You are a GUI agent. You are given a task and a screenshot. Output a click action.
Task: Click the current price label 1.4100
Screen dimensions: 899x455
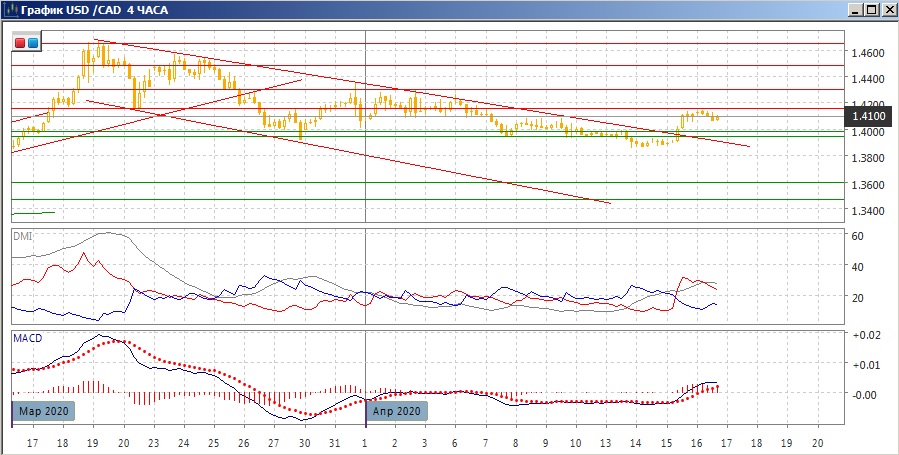click(x=866, y=118)
